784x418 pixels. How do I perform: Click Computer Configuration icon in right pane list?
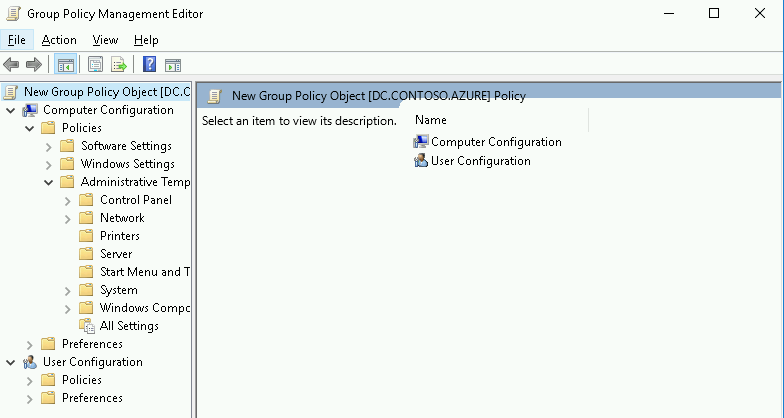coord(420,142)
